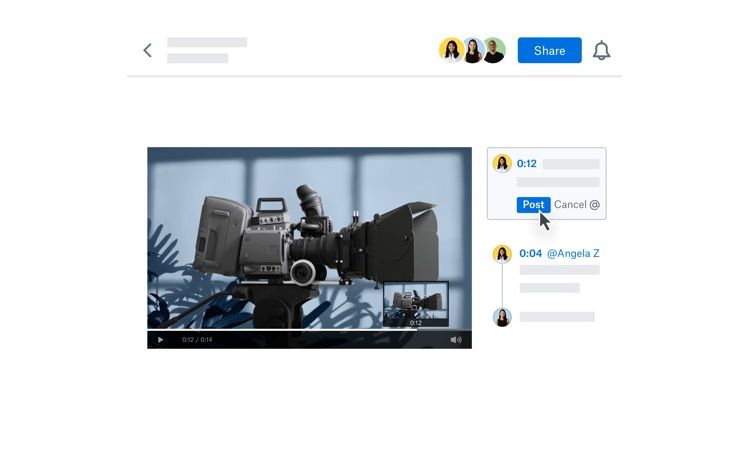This screenshot has width=750, height=450.
Task: Click the avatar beside the 0:04 comment
Action: 502,254
